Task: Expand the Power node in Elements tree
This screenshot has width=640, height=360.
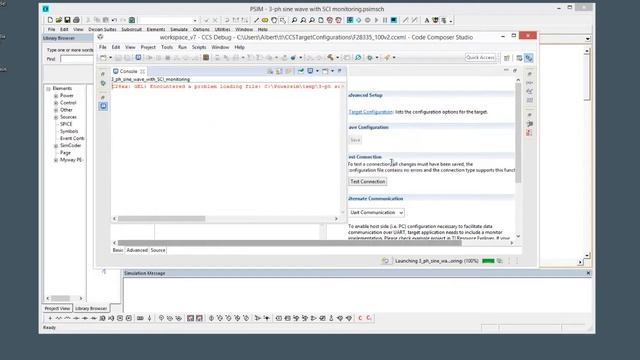Action: (x=56, y=96)
